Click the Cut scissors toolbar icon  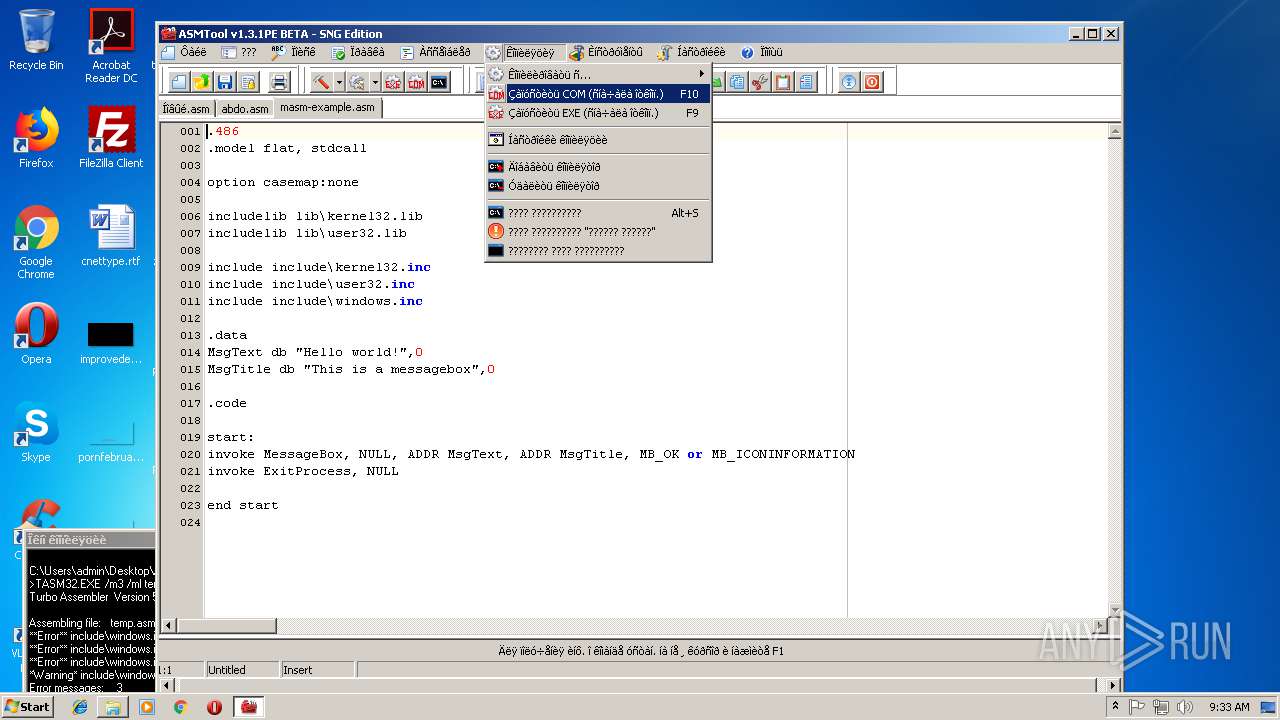click(x=760, y=82)
